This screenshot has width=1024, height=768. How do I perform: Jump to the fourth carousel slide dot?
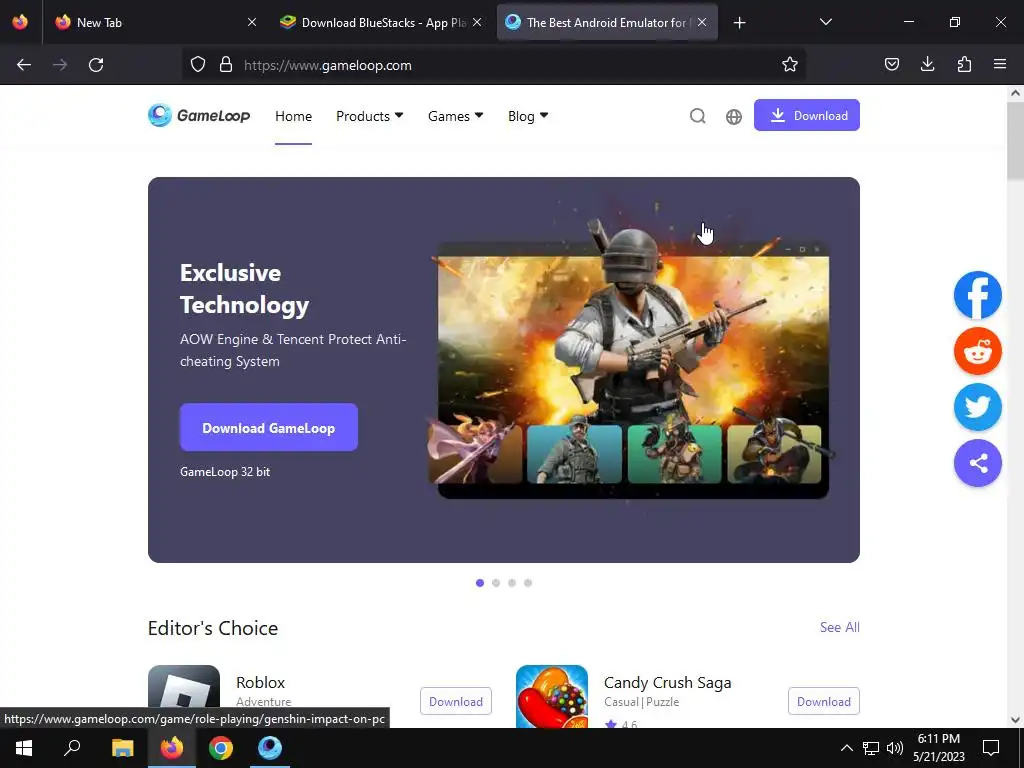(528, 583)
